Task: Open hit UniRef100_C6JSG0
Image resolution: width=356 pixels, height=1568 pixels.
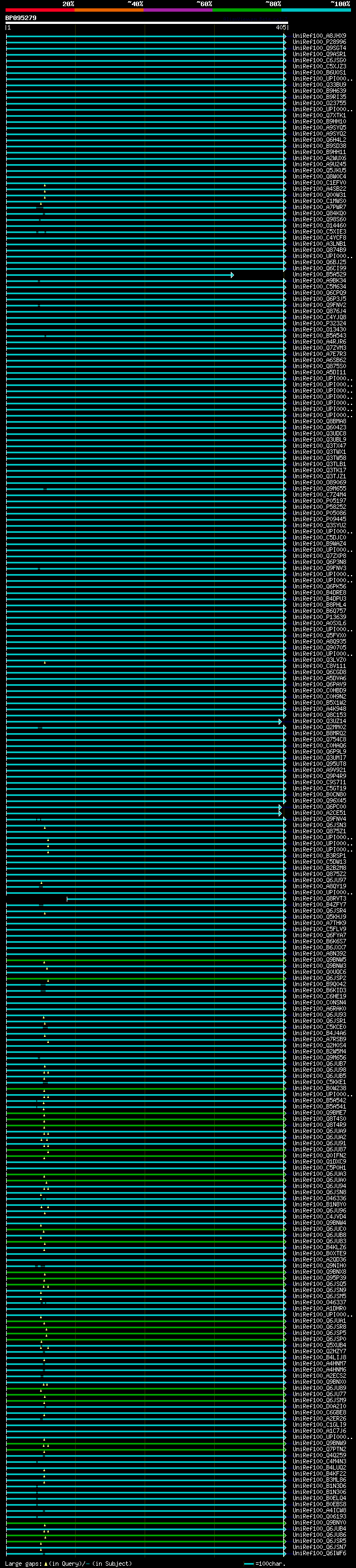Action: click(319, 60)
